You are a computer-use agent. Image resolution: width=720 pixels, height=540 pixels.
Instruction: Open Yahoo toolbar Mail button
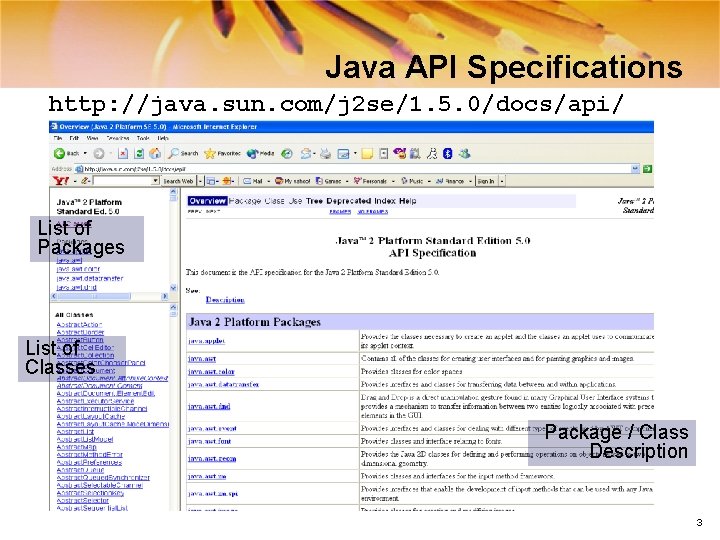[x=253, y=181]
